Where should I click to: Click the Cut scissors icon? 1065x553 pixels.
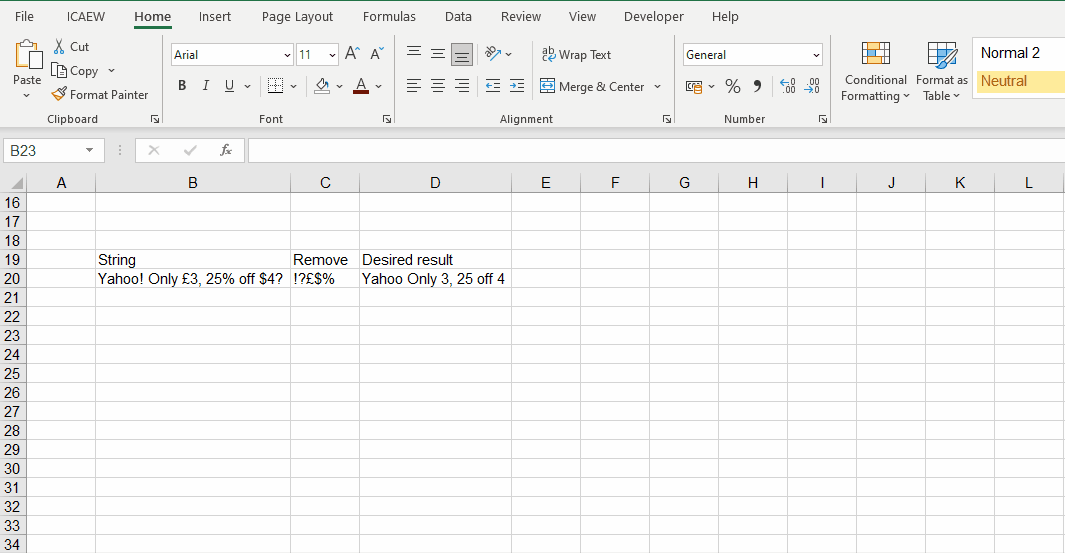point(59,47)
